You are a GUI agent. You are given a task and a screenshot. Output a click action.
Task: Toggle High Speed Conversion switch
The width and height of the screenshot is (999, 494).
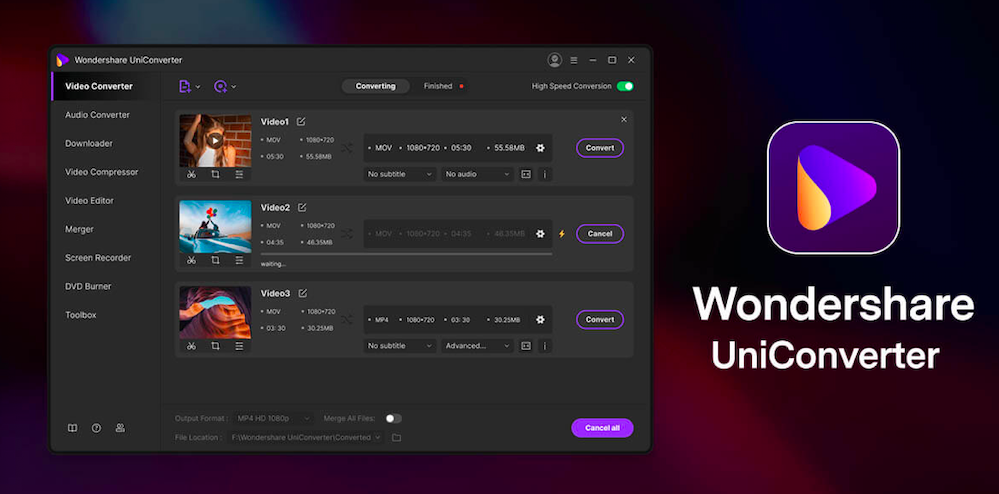(x=625, y=86)
